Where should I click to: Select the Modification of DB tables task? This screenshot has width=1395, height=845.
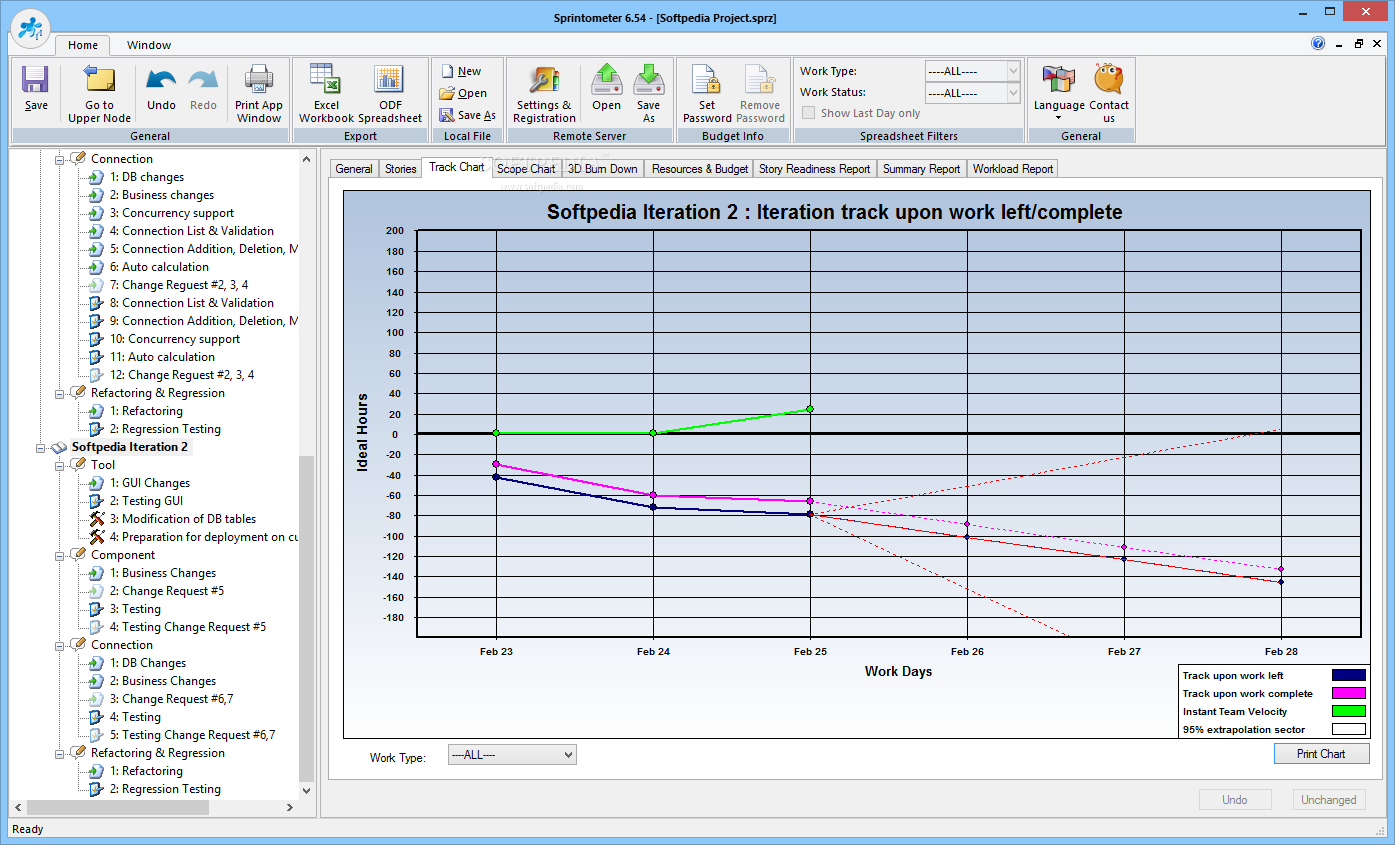pos(183,519)
